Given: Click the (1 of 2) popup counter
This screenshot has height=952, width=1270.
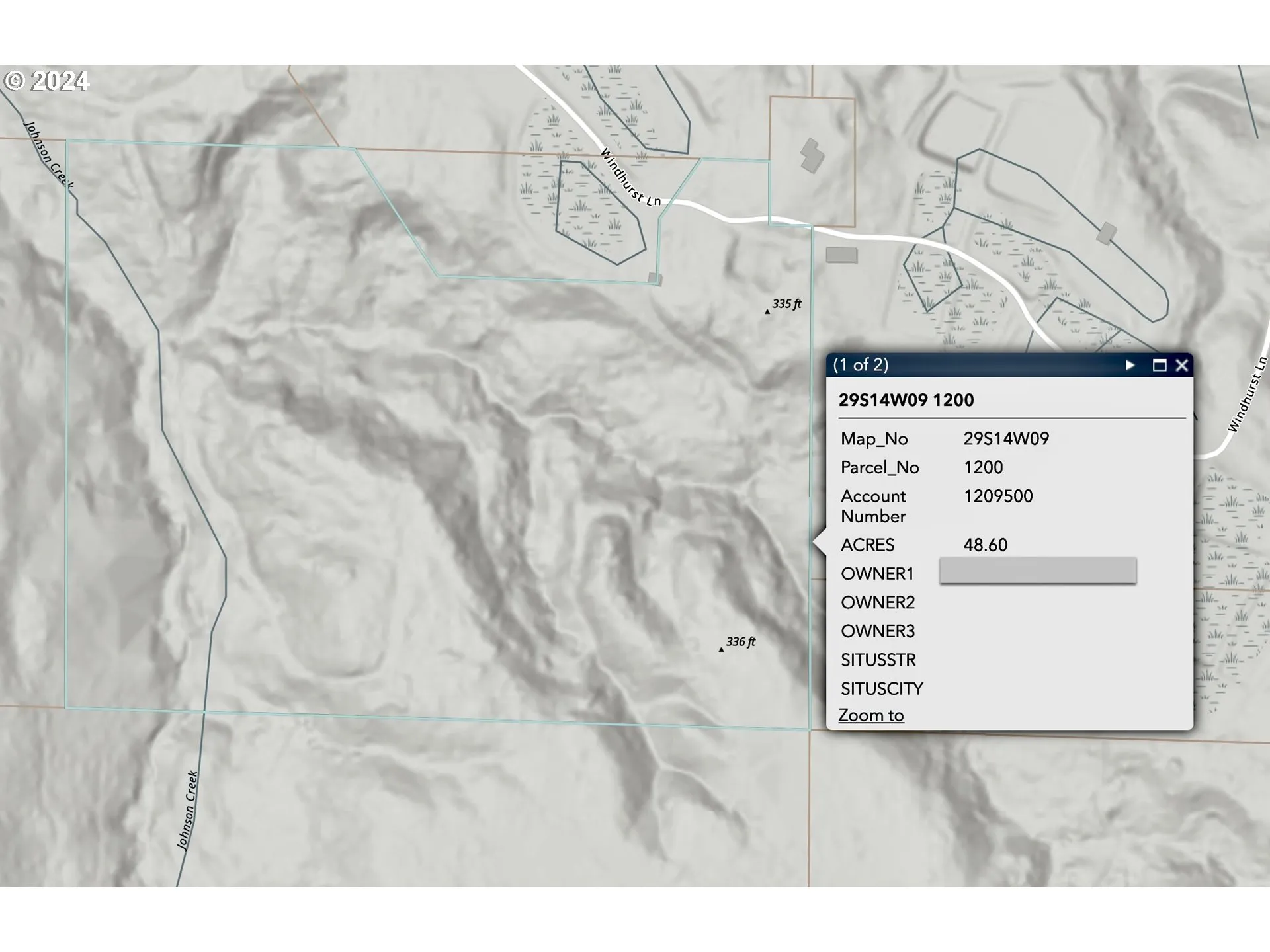Looking at the screenshot, I should pyautogui.click(x=861, y=365).
